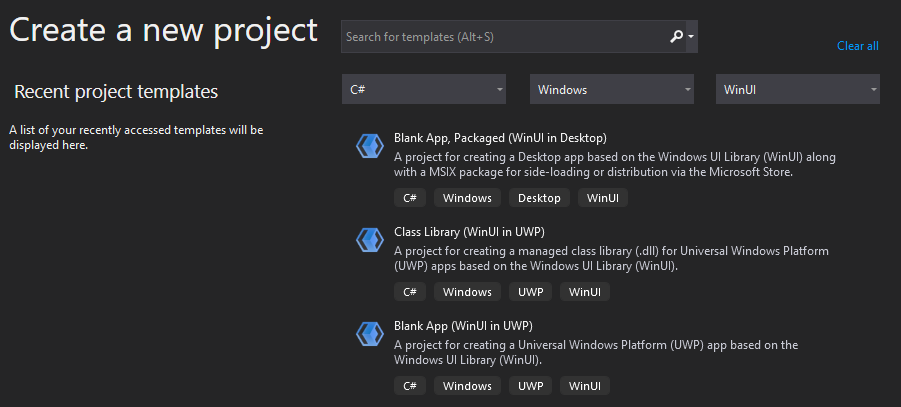Click the Blank App (WinUI in UWP) icon
Image resolution: width=901 pixels, height=407 pixels.
coord(370,333)
